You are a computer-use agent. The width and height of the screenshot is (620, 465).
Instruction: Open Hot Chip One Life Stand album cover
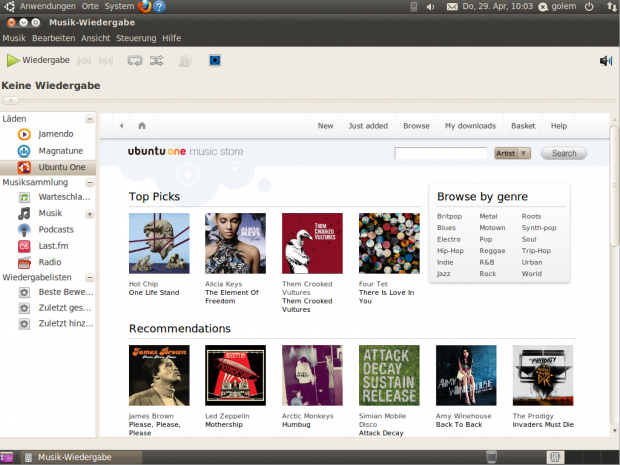coord(159,243)
